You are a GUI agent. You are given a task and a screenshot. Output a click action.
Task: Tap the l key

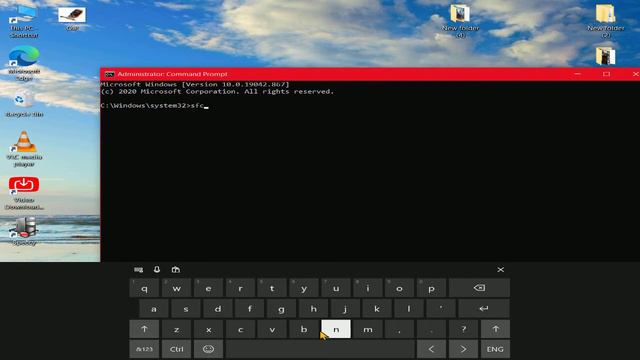click(409, 309)
